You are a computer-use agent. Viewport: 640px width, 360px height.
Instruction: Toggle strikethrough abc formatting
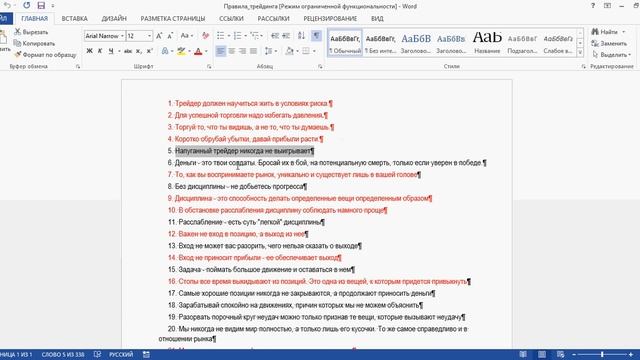tap(128, 51)
